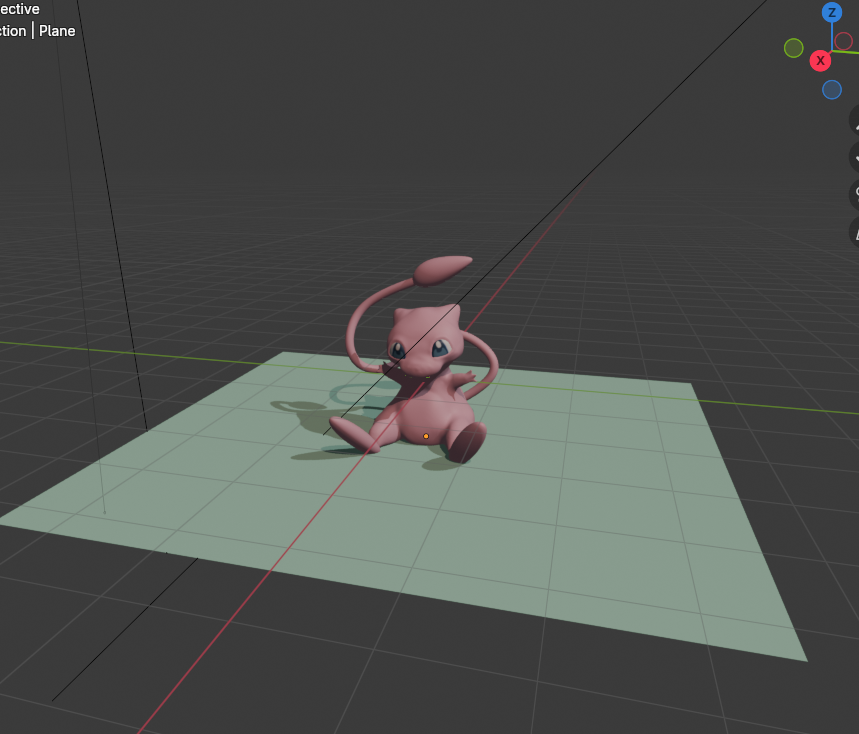This screenshot has width=859, height=734.
Task: Snap view to negative Y green gizmo circle
Action: (x=793, y=48)
